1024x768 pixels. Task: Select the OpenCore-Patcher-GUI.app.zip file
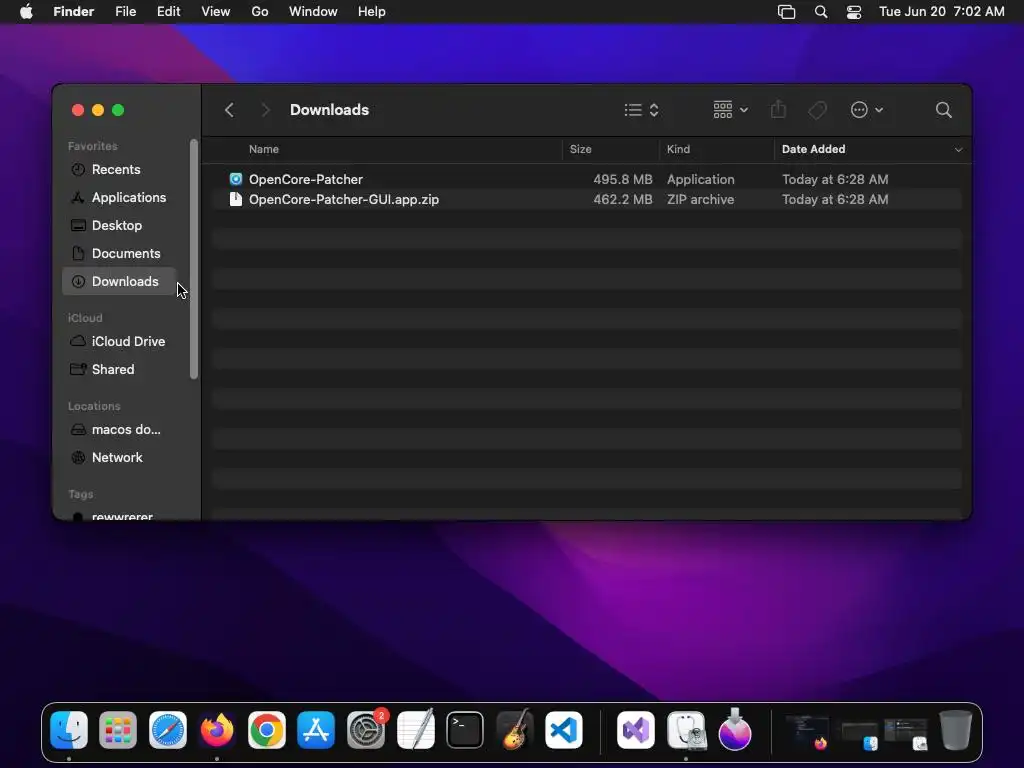pyautogui.click(x=587, y=199)
